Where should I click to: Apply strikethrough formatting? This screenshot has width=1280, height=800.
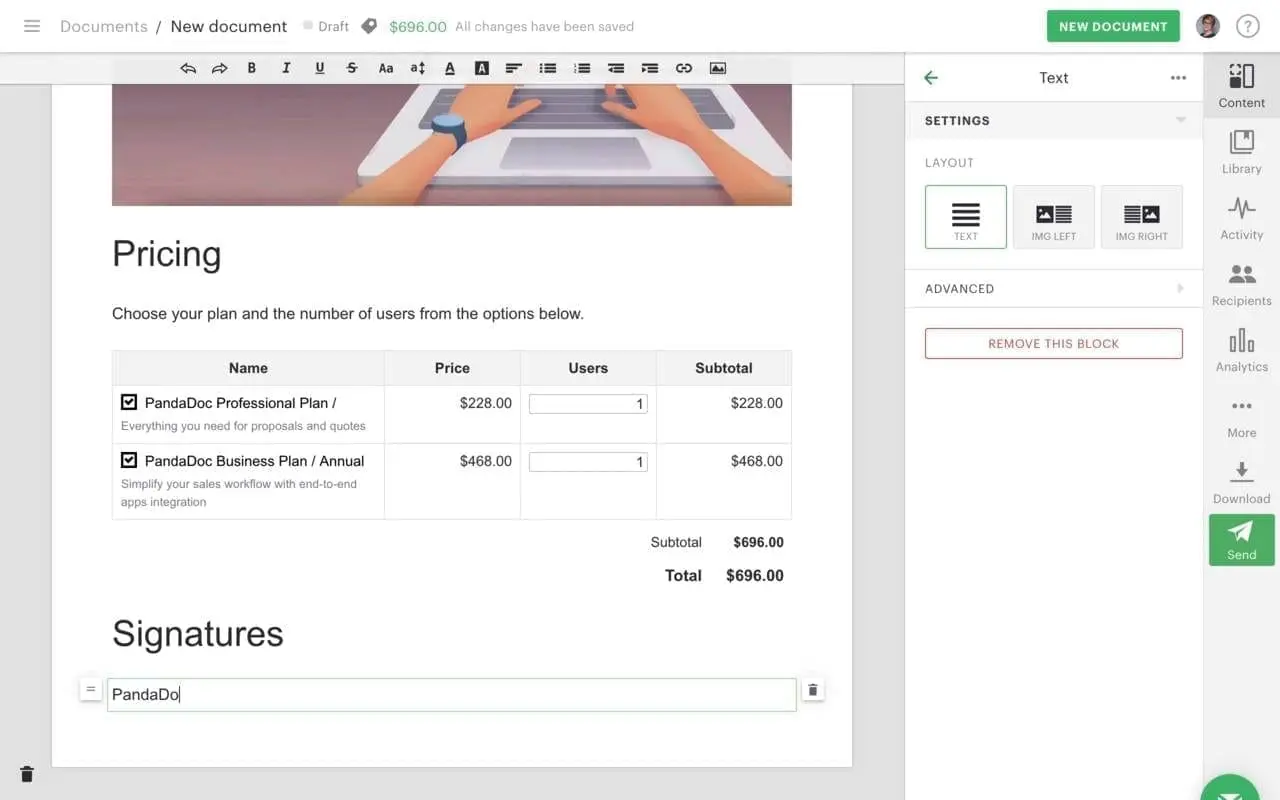(x=351, y=68)
